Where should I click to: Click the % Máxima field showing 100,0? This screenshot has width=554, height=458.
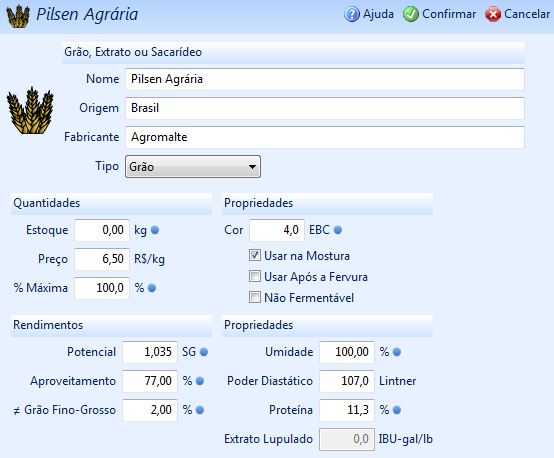(102, 288)
